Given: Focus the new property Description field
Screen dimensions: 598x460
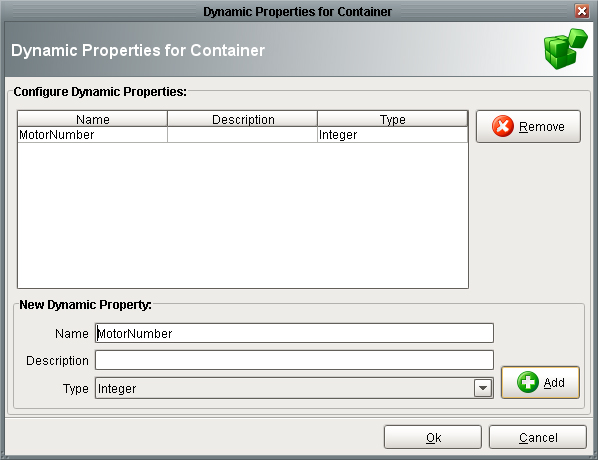Looking at the screenshot, I should point(294,360).
